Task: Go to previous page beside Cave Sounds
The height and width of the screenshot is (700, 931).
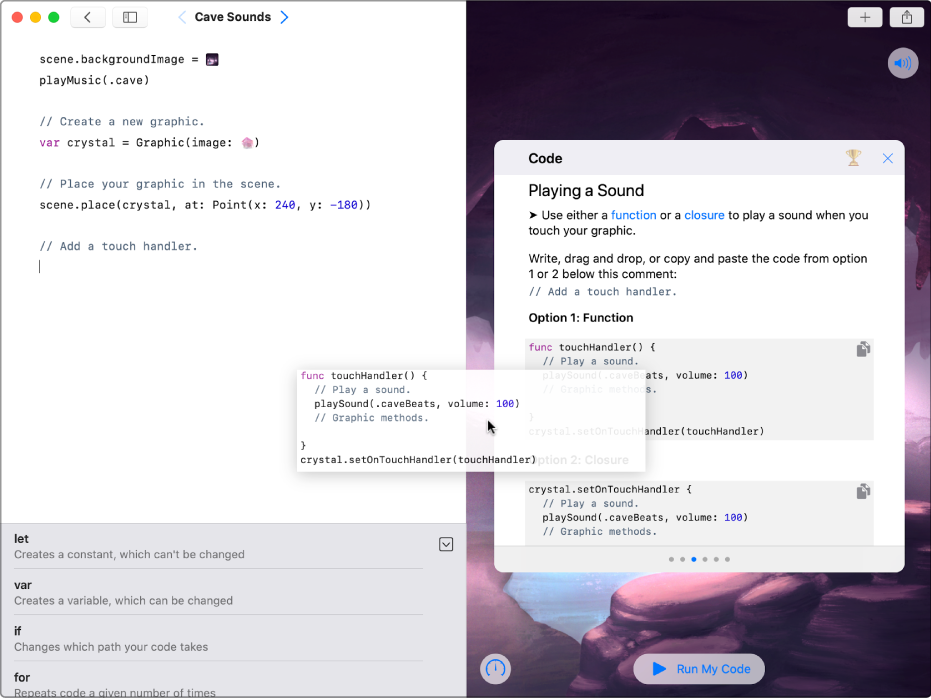Action: pyautogui.click(x=182, y=17)
